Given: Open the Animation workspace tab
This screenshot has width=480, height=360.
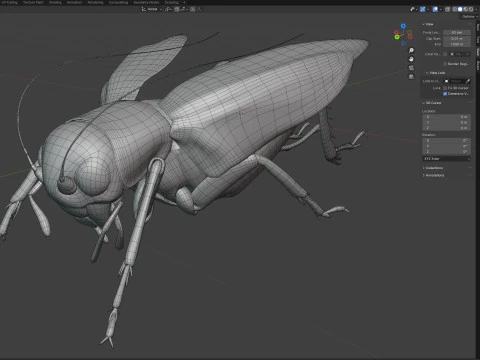Looking at the screenshot, I should 74,2.
